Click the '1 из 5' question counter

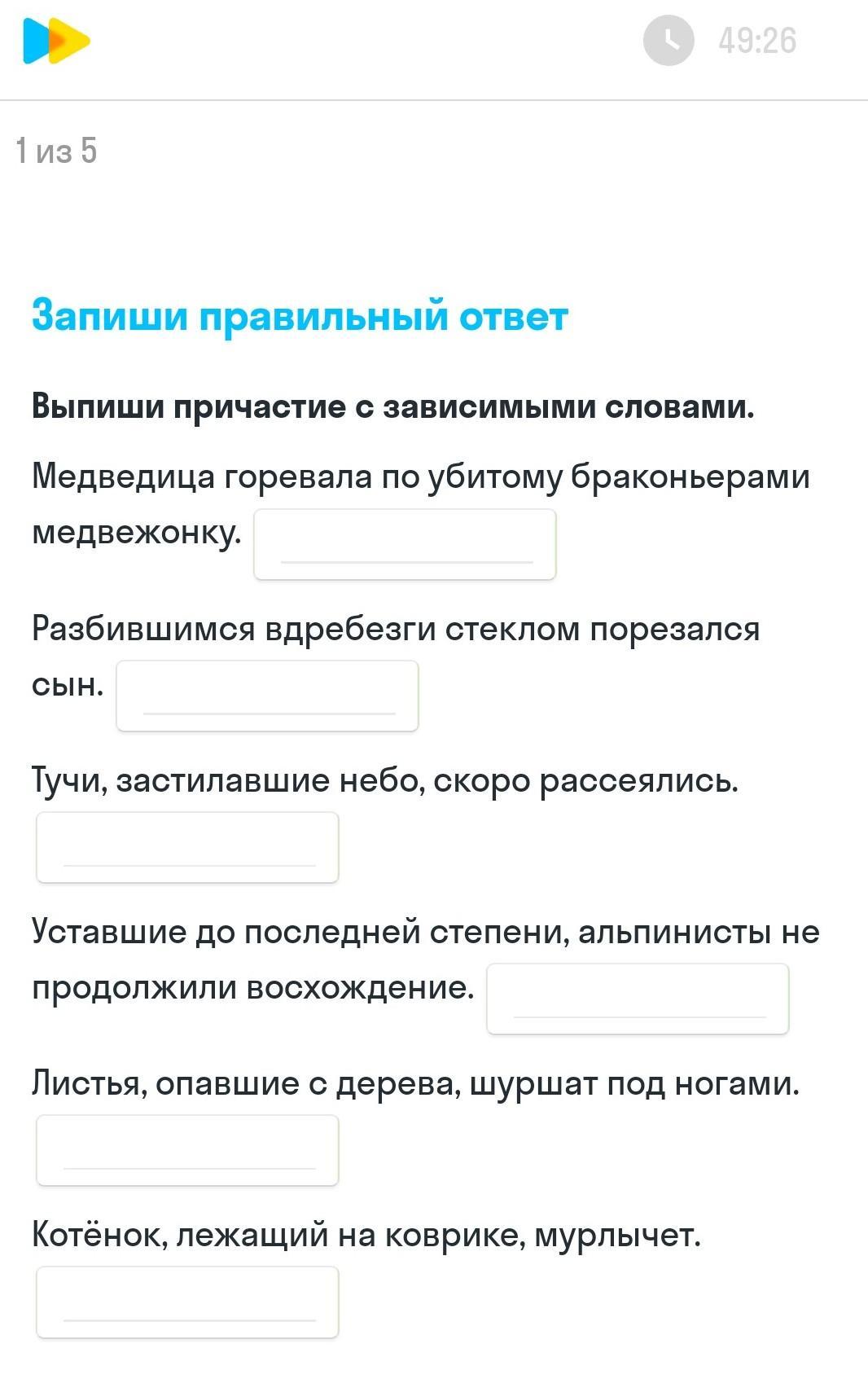pyautogui.click(x=56, y=151)
